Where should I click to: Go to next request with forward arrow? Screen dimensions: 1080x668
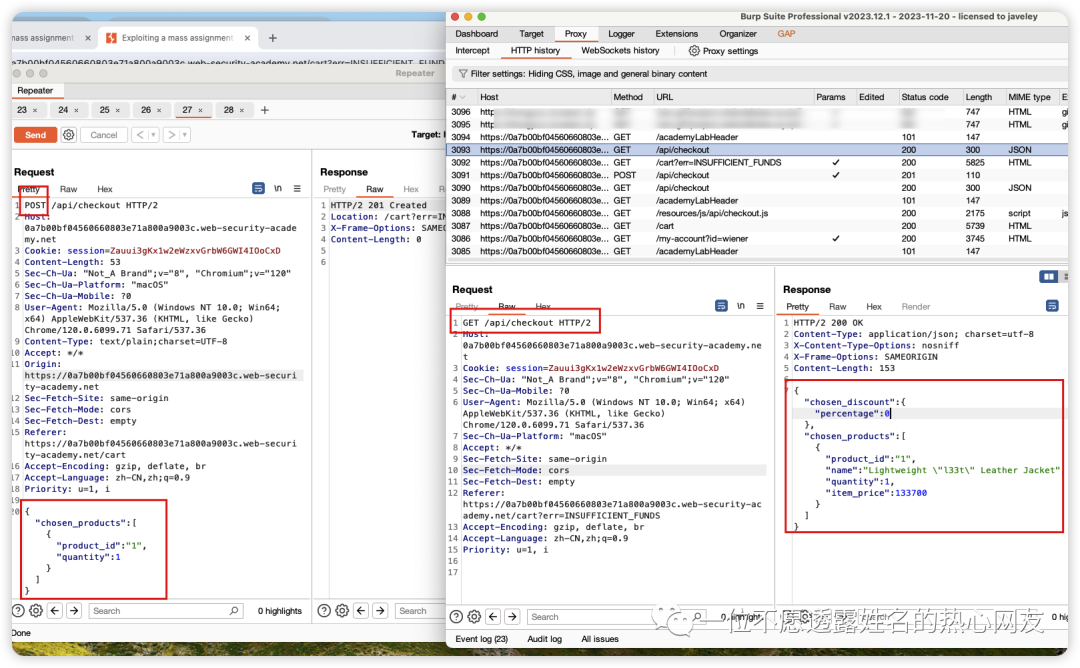172,135
